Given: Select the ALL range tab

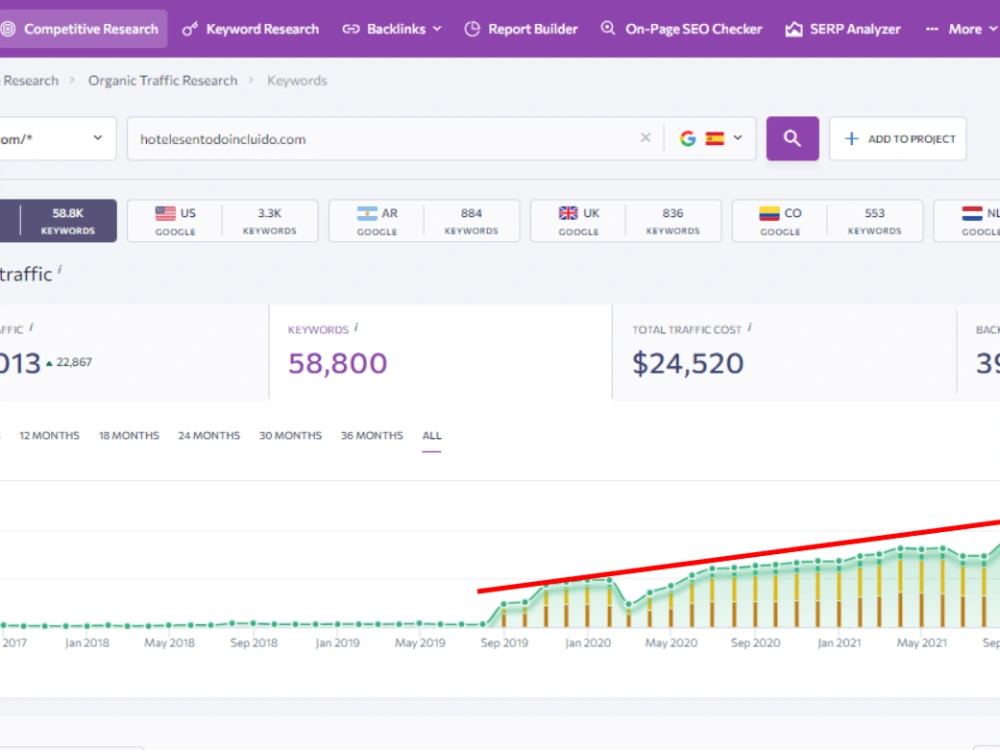Looking at the screenshot, I should point(432,436).
